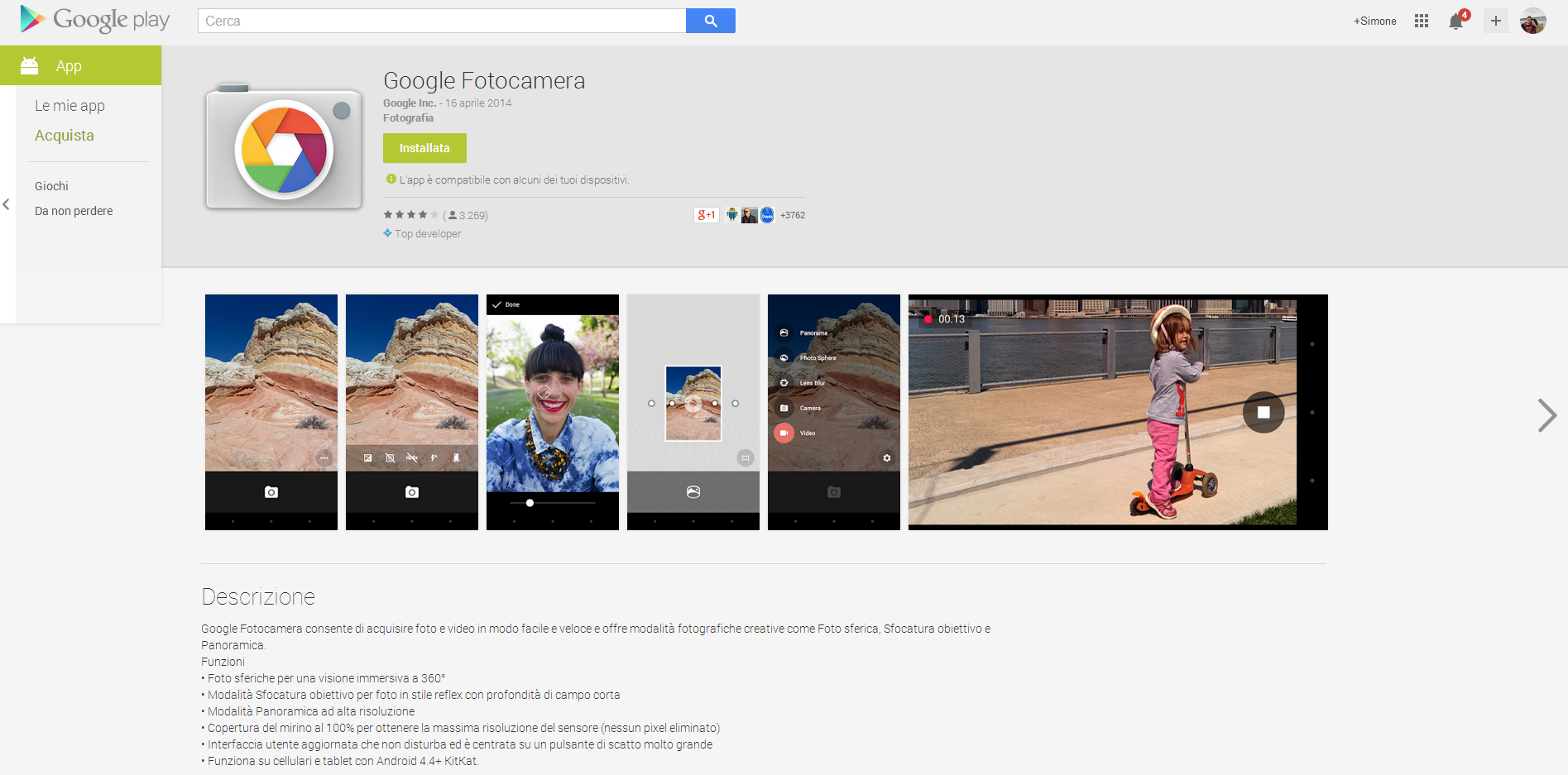
Task: Click the '16 aprile 2014' date text
Action: (x=478, y=103)
